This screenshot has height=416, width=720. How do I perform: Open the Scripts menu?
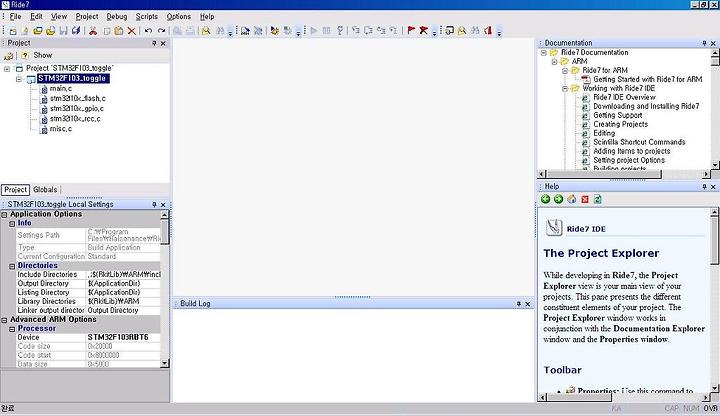(146, 16)
